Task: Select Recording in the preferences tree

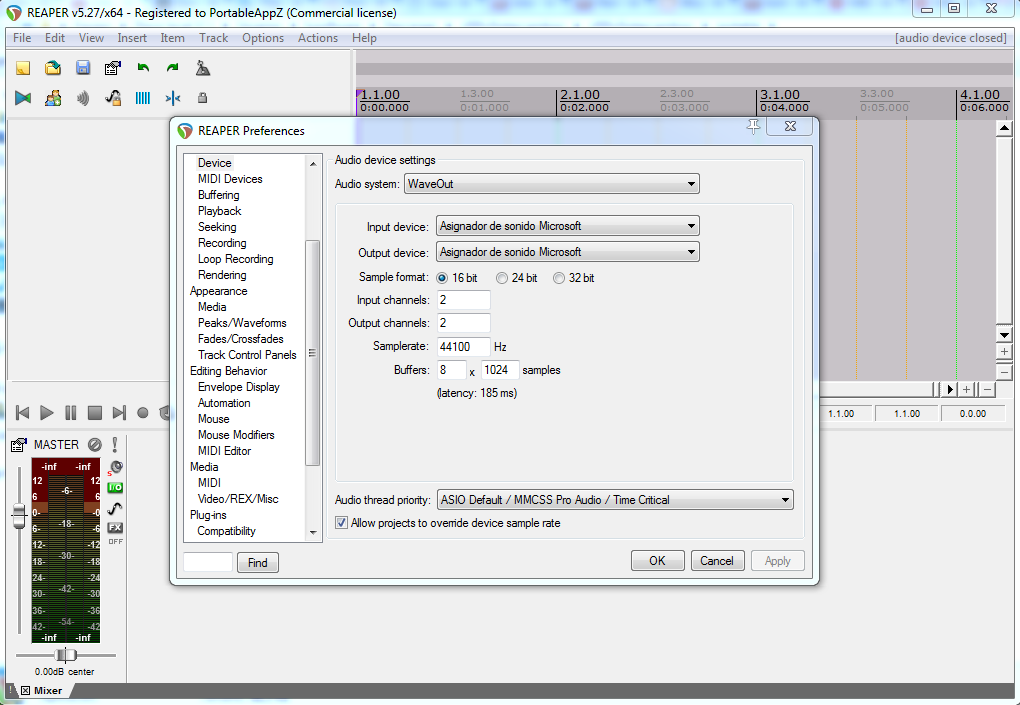Action: pos(222,243)
